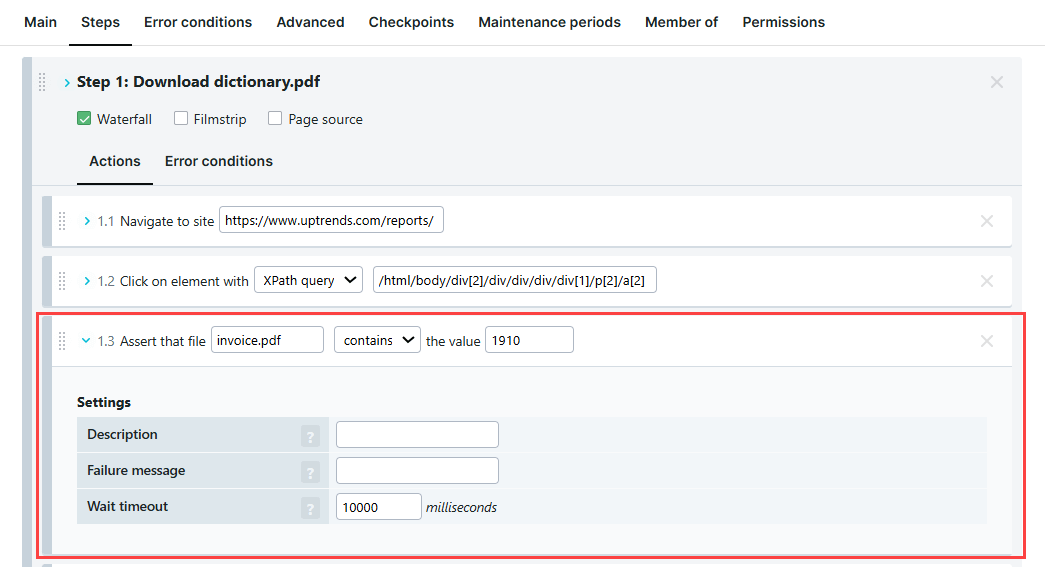This screenshot has width=1045, height=567.
Task: Open the Checkpoints tab
Action: [411, 22]
